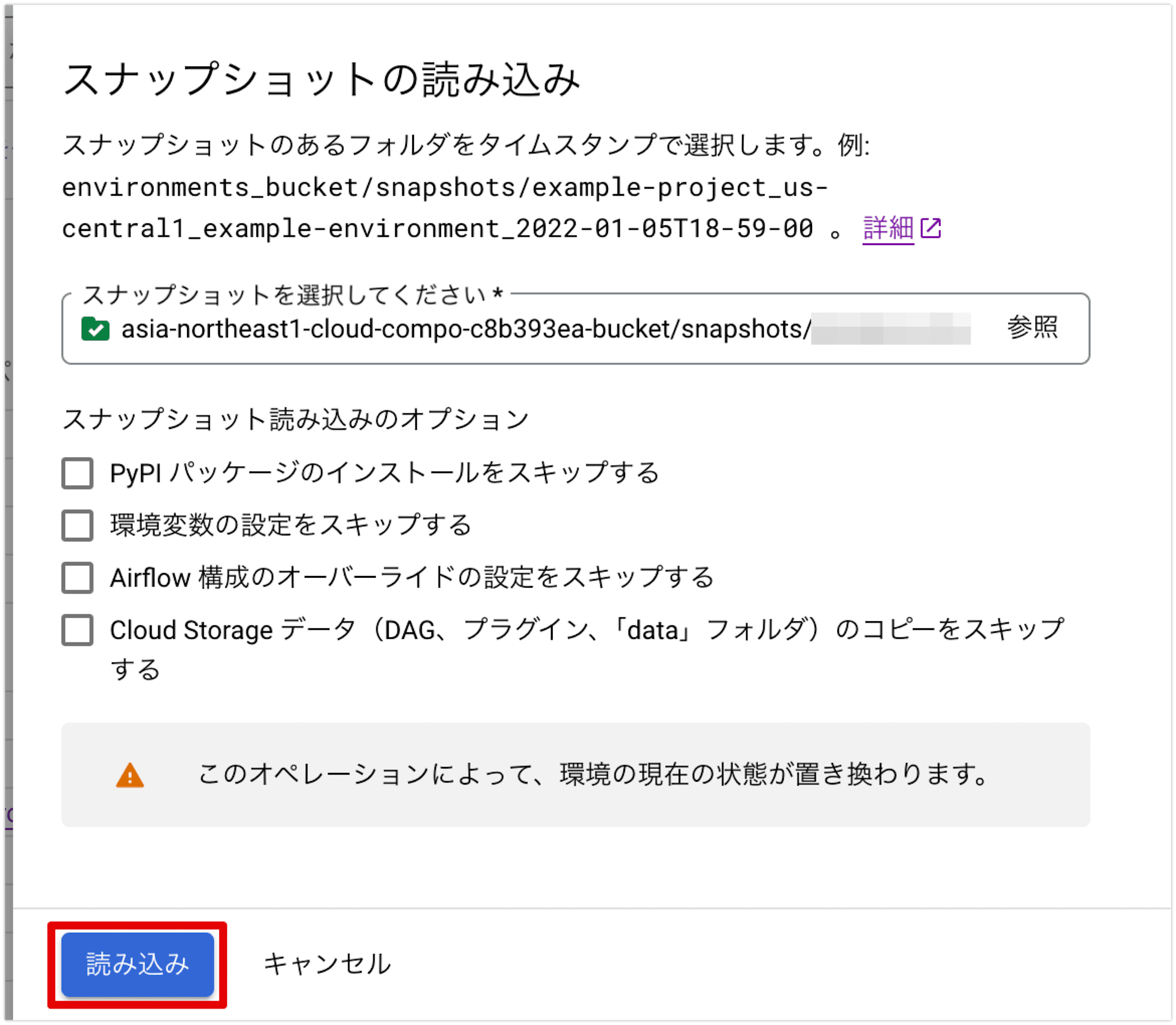
Task: Click 参照 to browse snapshots
Action: point(1033,327)
